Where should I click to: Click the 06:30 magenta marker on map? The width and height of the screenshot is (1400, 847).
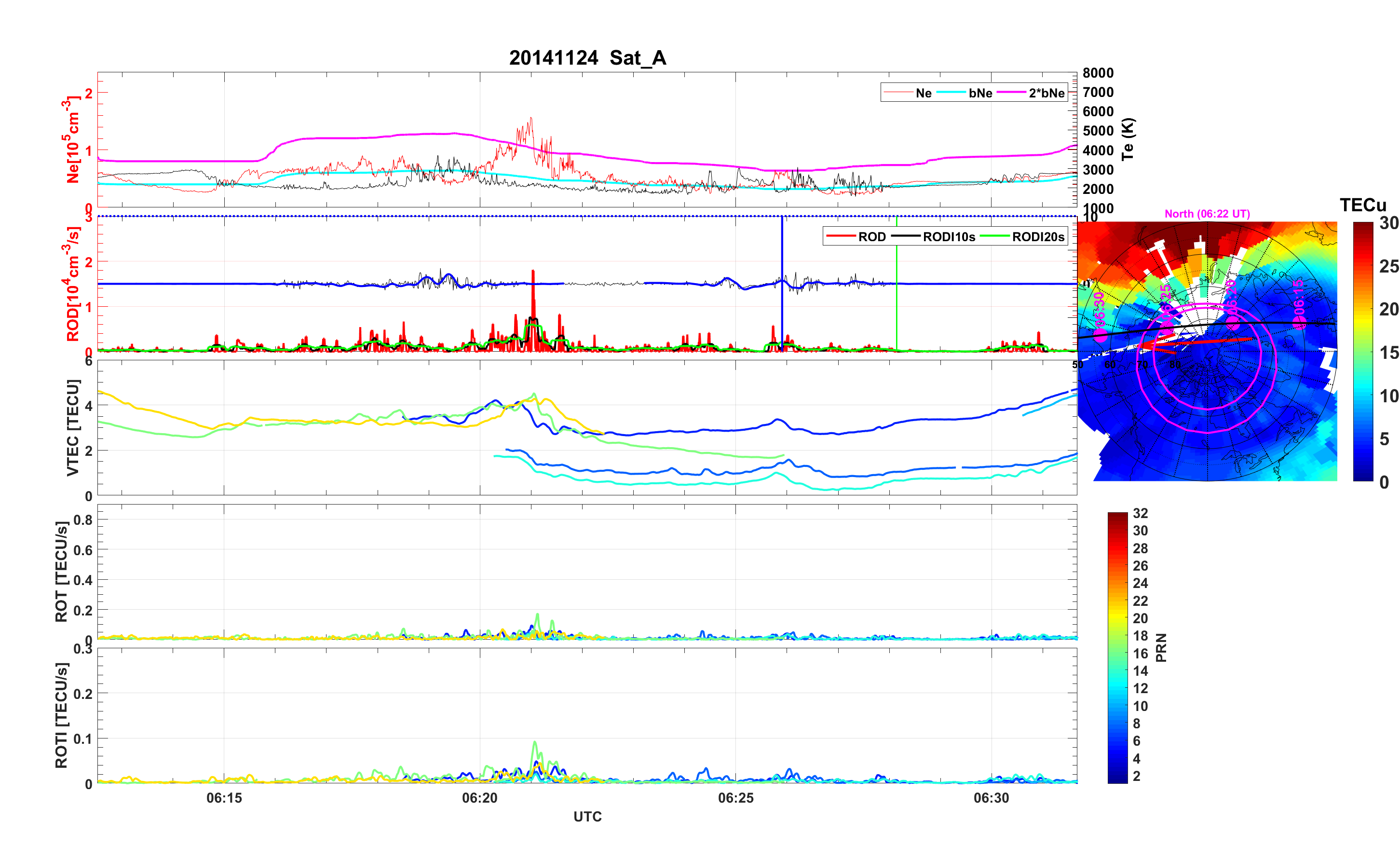tap(1101, 334)
